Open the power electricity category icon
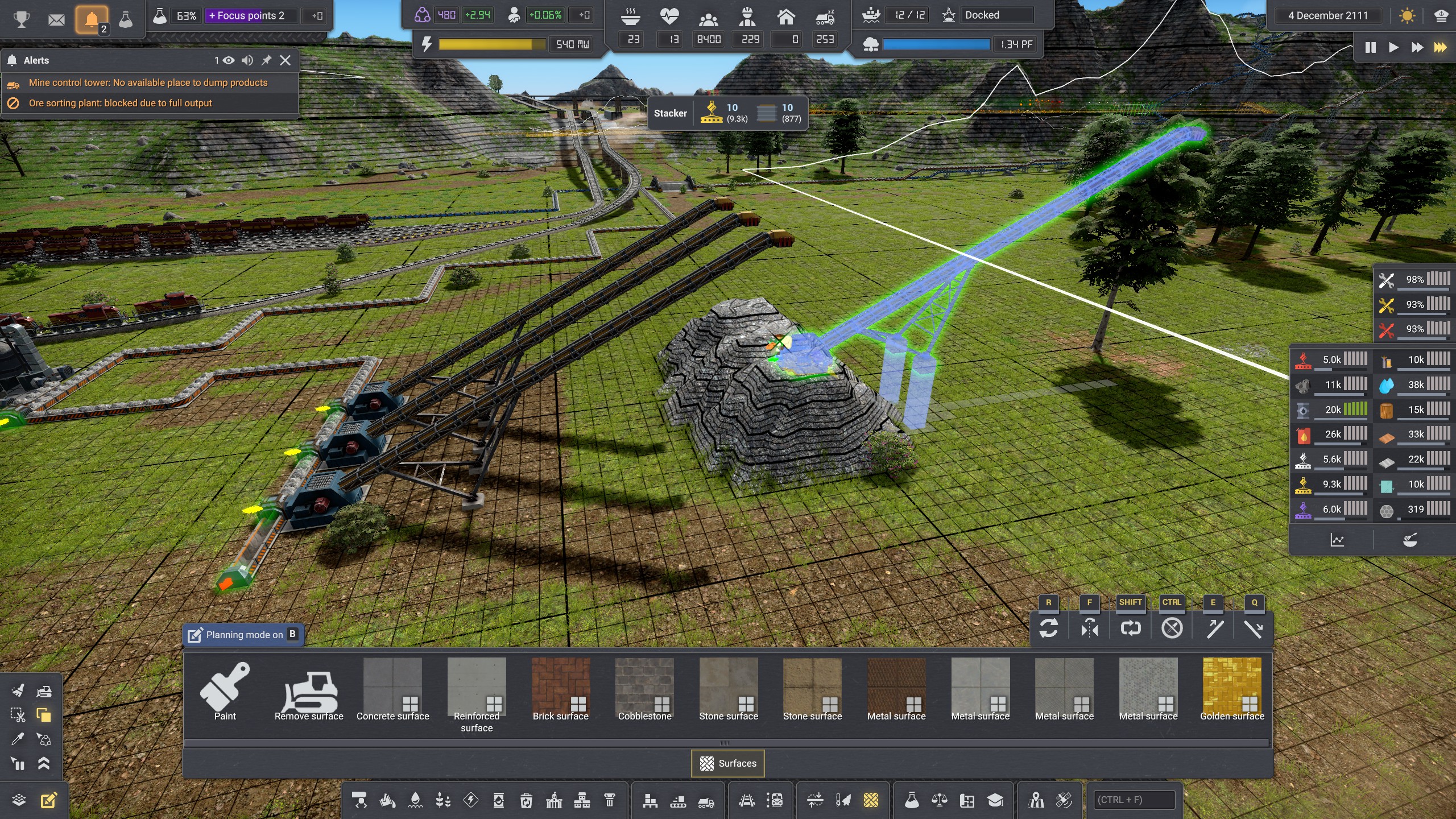1456x819 pixels. coord(471,801)
